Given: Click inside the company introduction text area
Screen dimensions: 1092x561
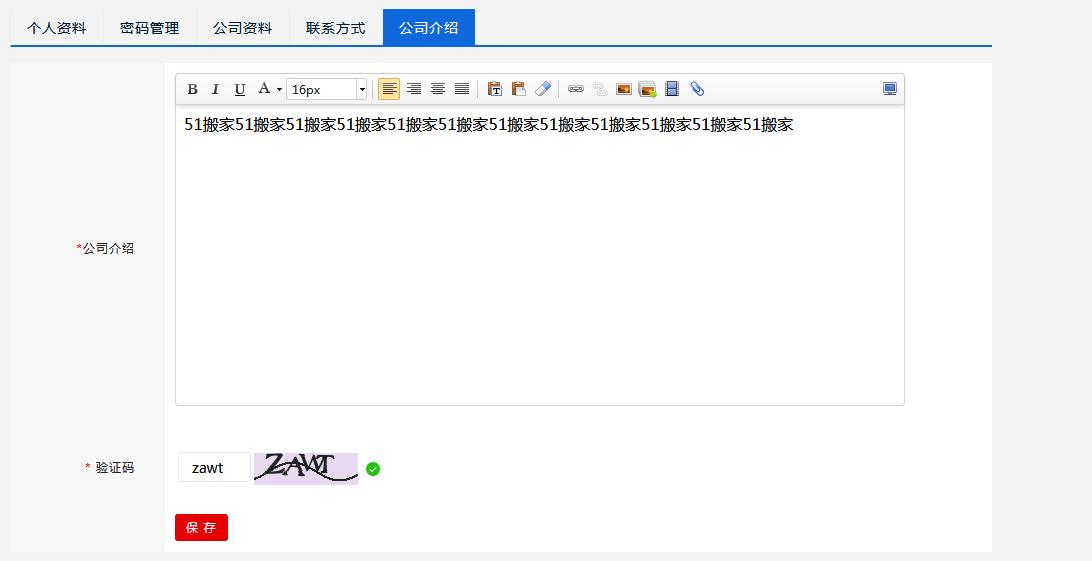Looking at the screenshot, I should tap(540, 255).
